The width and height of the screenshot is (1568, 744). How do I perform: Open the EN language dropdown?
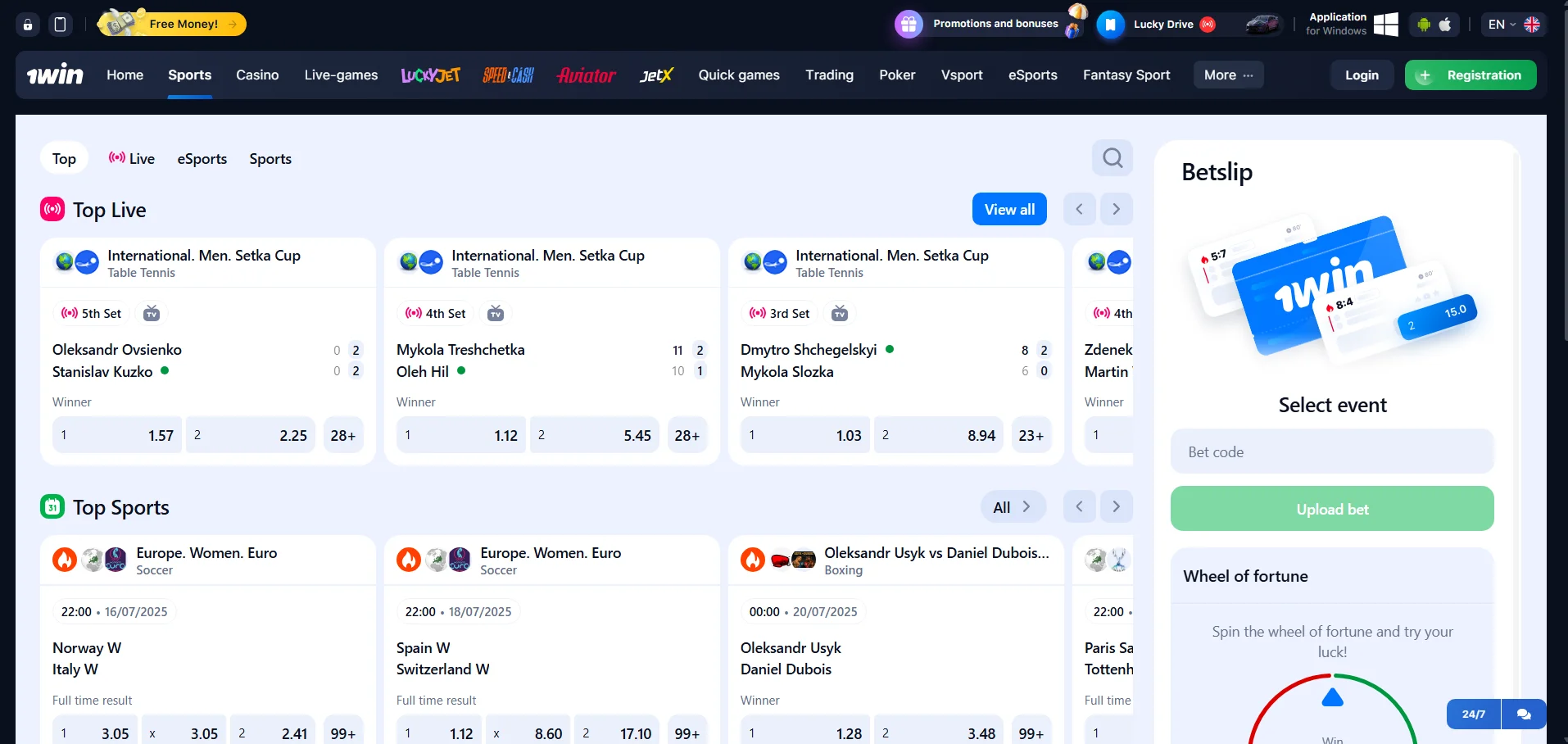1514,25
